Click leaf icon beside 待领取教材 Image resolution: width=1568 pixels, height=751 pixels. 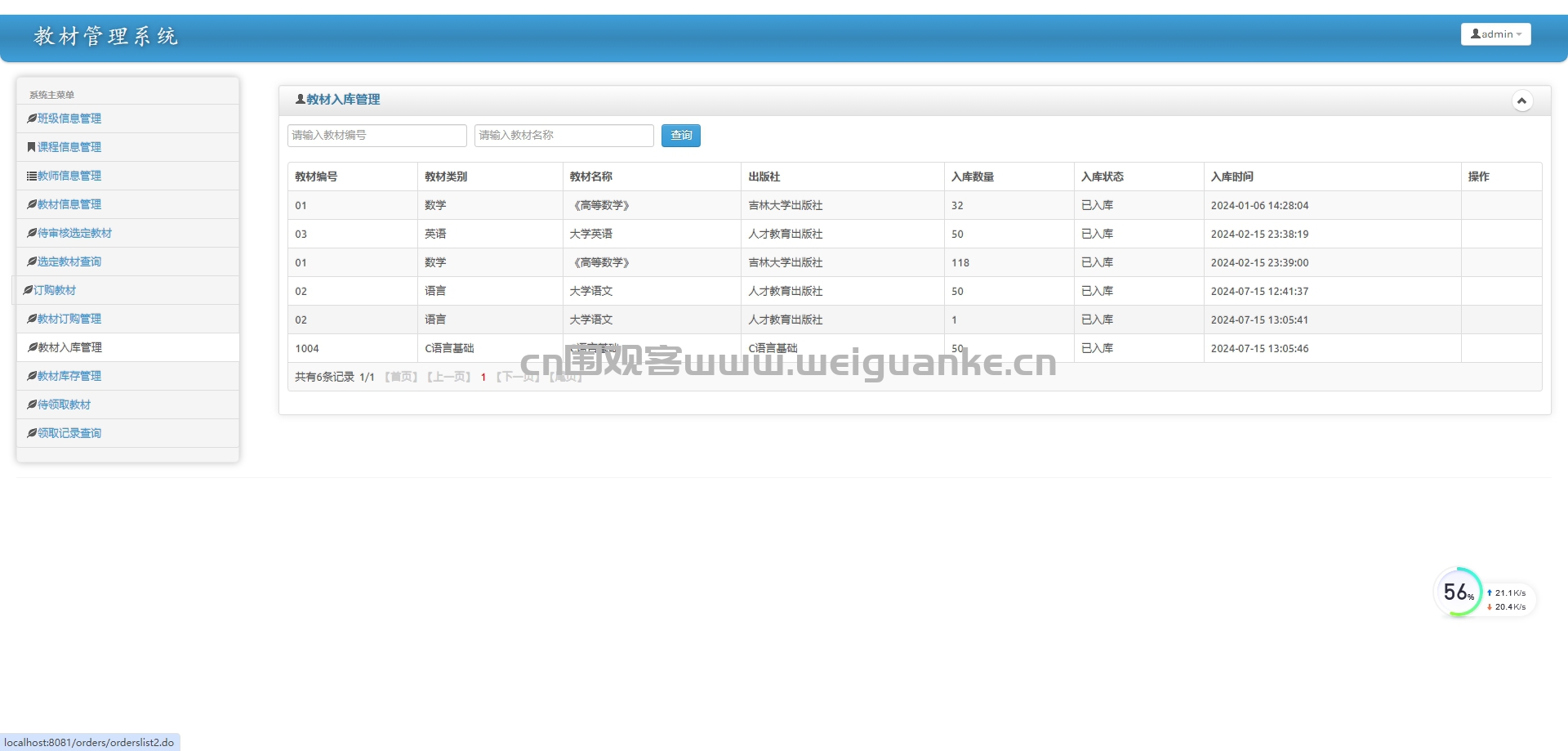point(32,405)
